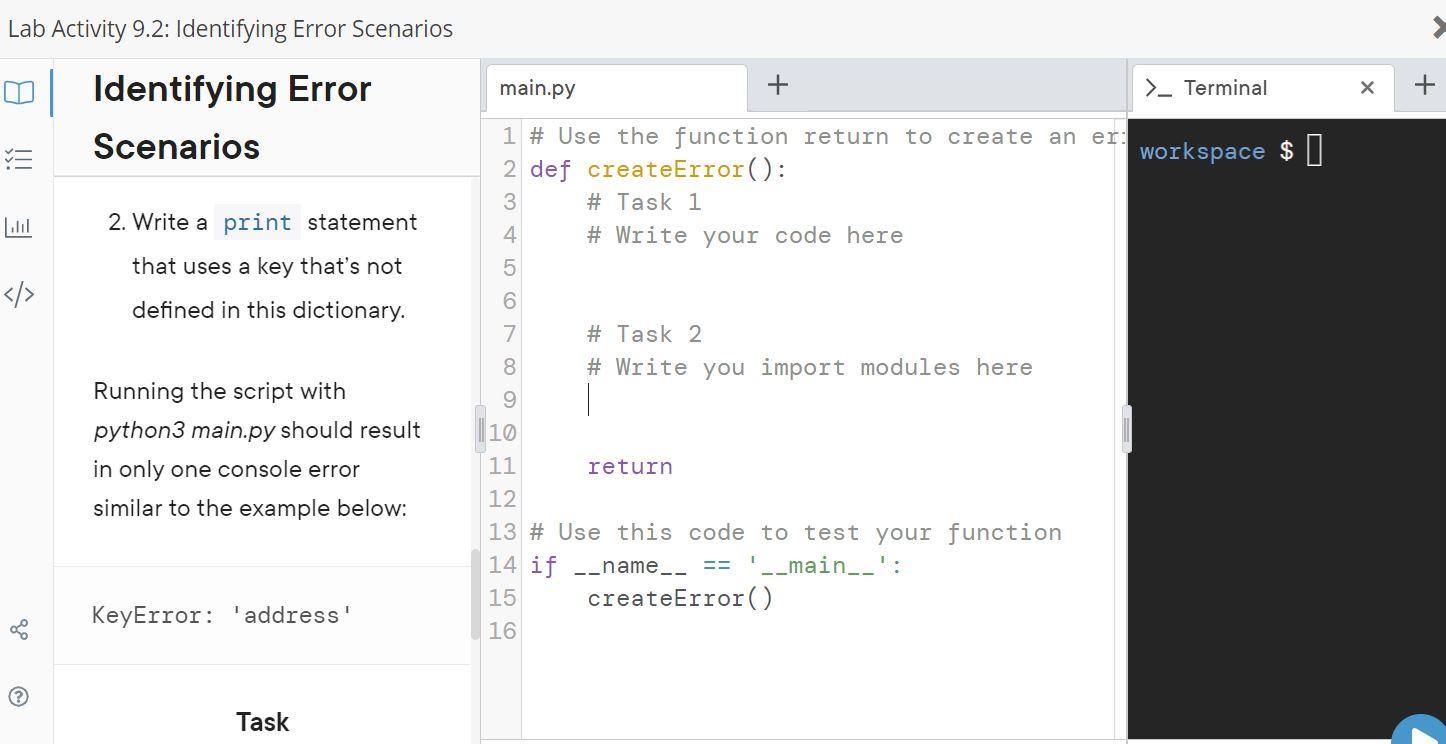
Task: Click '# Task 2' comment line
Action: point(644,334)
